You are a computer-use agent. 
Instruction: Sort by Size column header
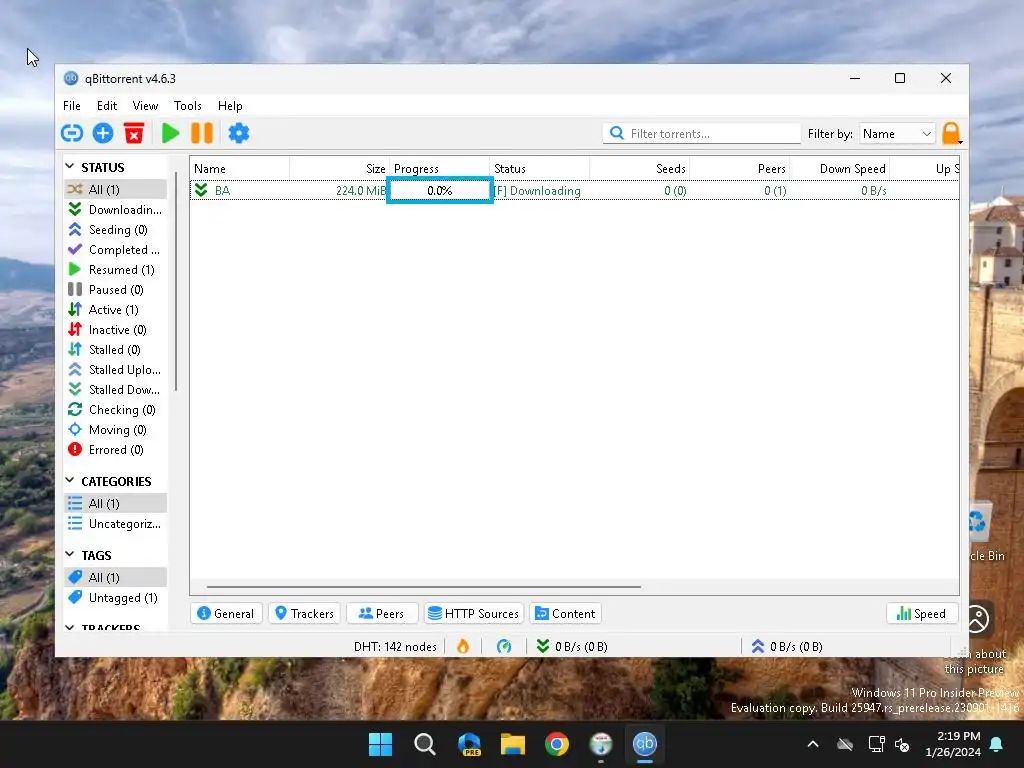(x=340, y=168)
